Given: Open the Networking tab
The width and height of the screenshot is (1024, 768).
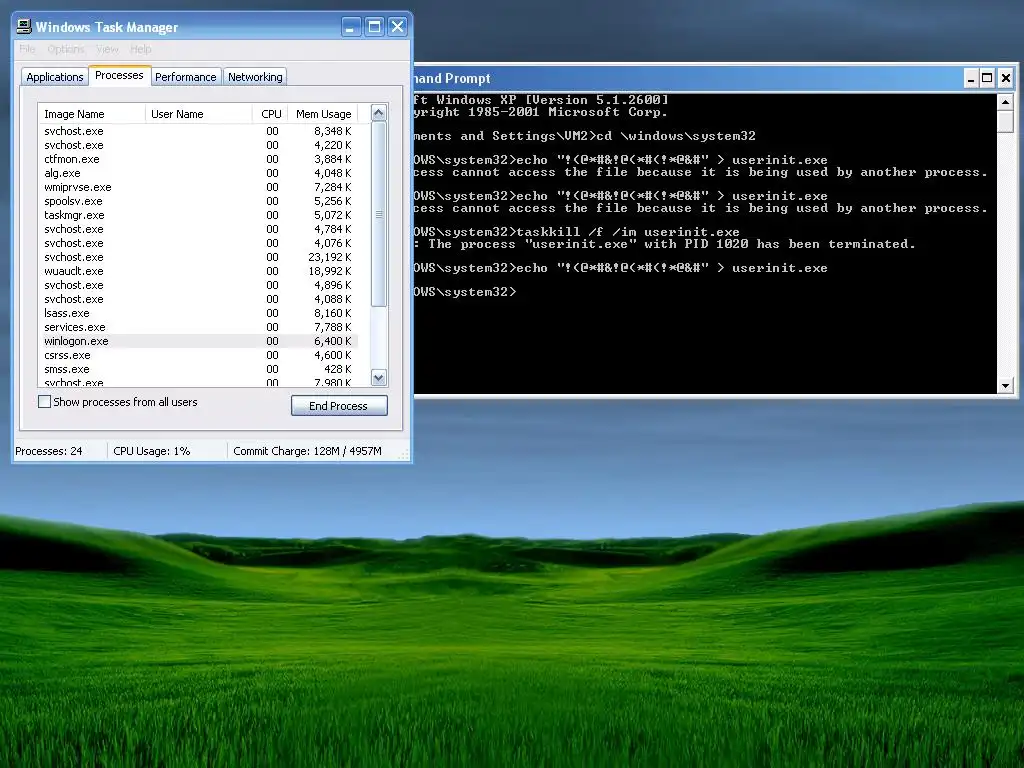Looking at the screenshot, I should click(x=255, y=77).
